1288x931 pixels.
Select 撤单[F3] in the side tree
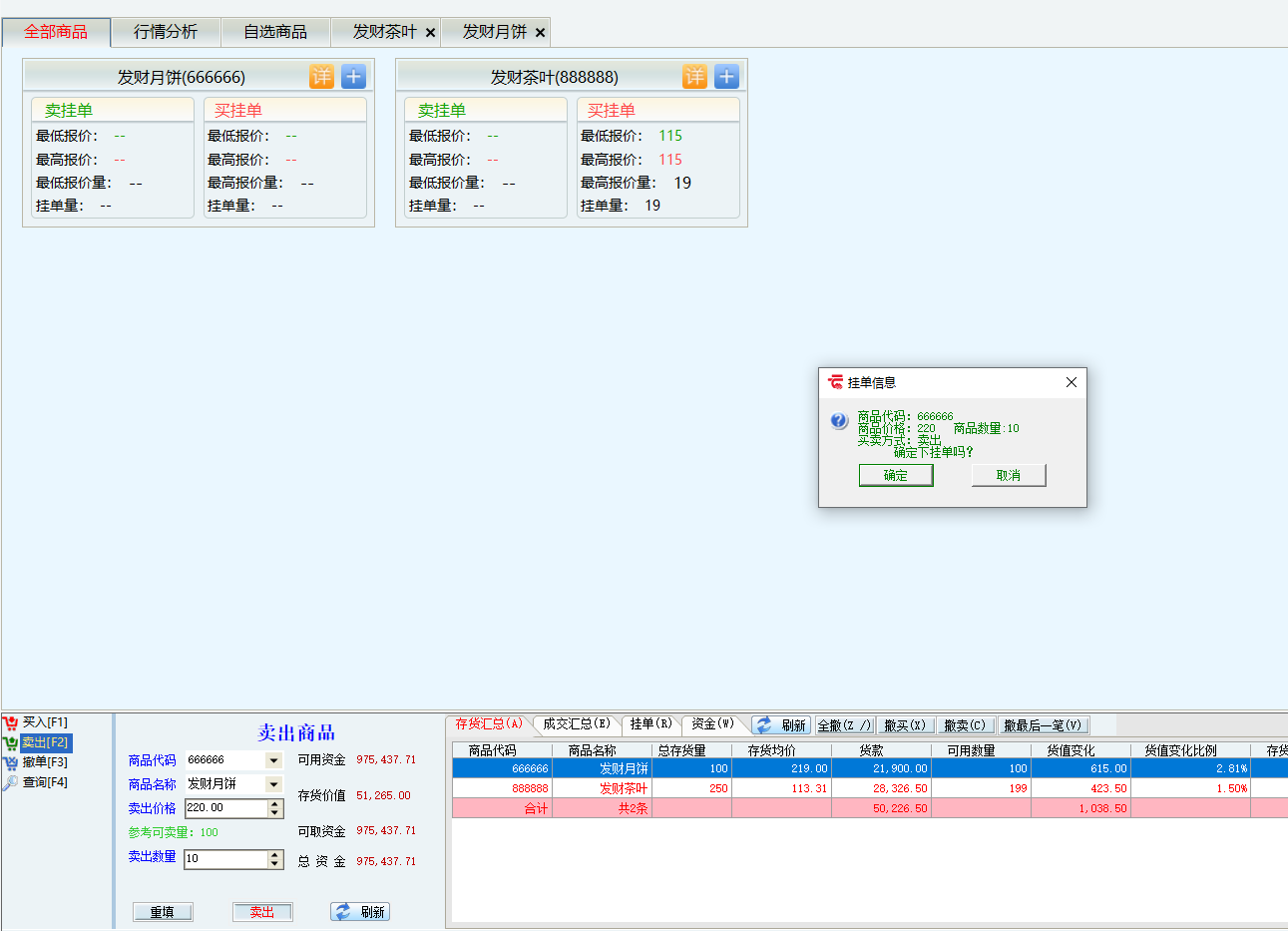[x=45, y=762]
